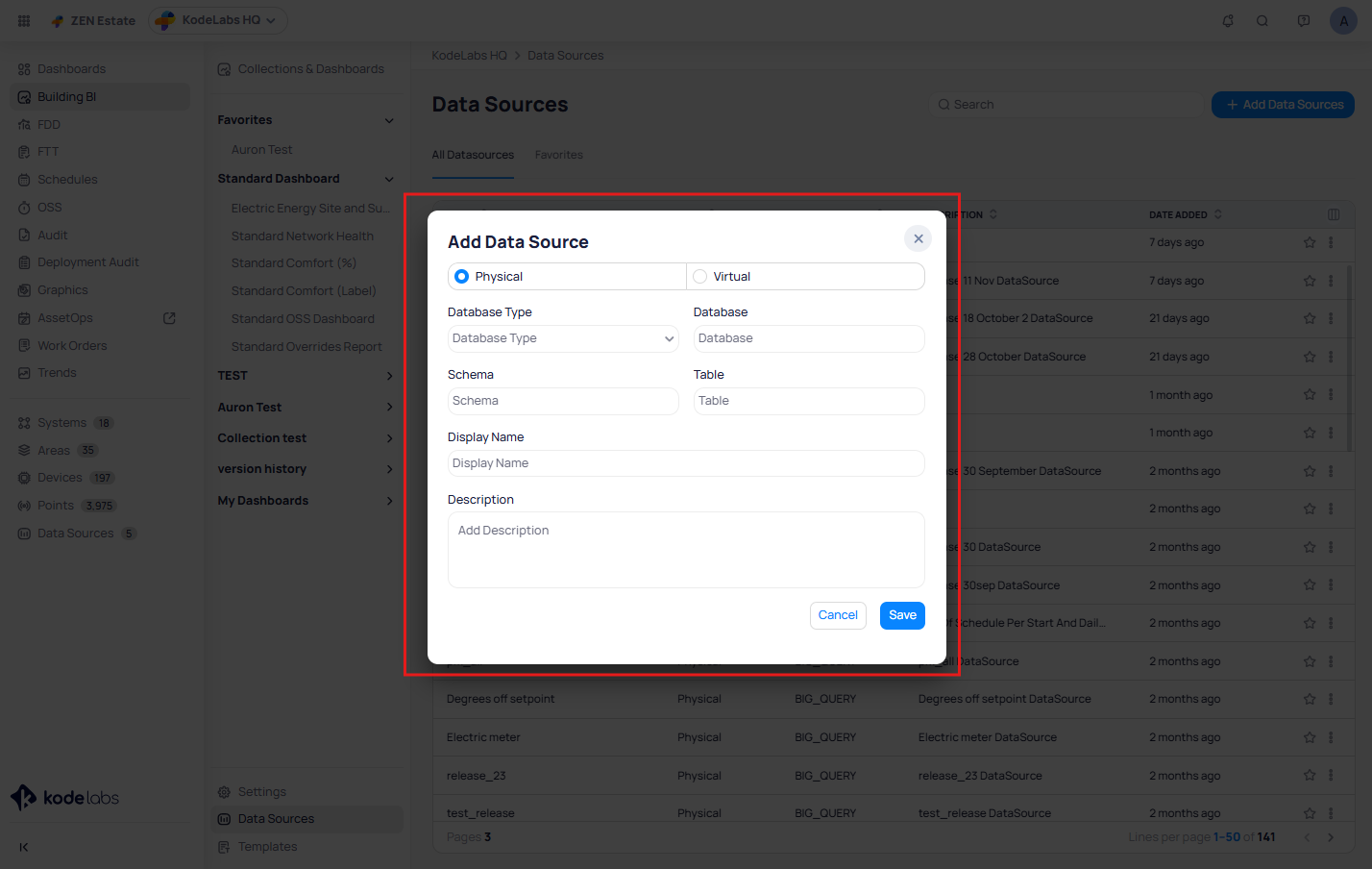This screenshot has width=1372, height=869.
Task: Click the Schema input field
Action: pos(563,401)
